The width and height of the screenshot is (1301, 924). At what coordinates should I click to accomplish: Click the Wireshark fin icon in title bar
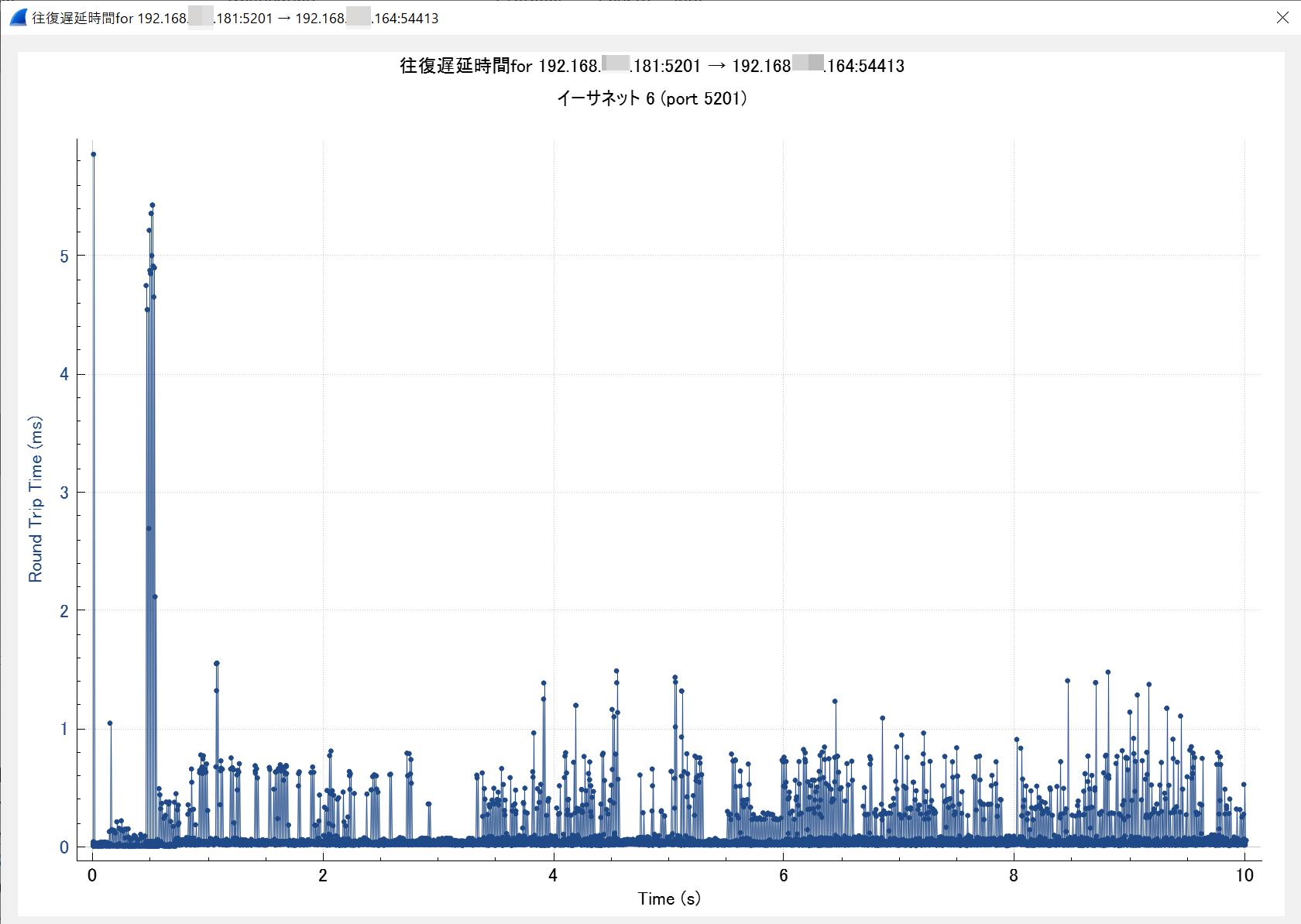19,17
